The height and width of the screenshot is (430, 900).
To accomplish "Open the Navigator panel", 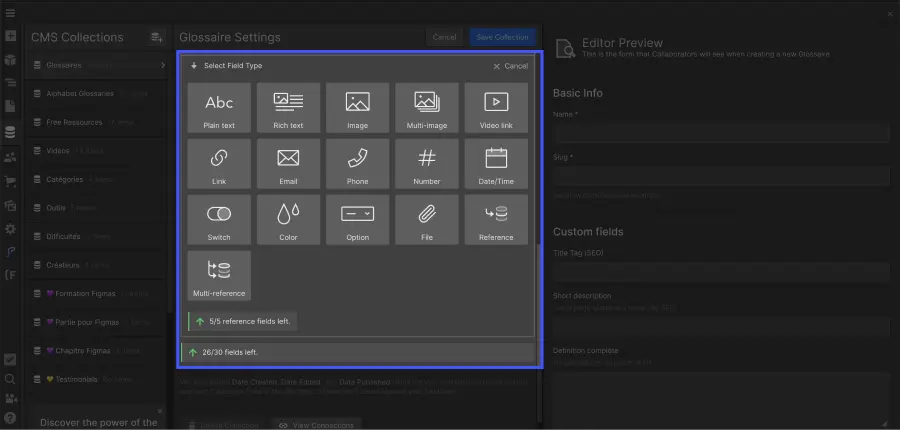I will (x=10, y=83).
